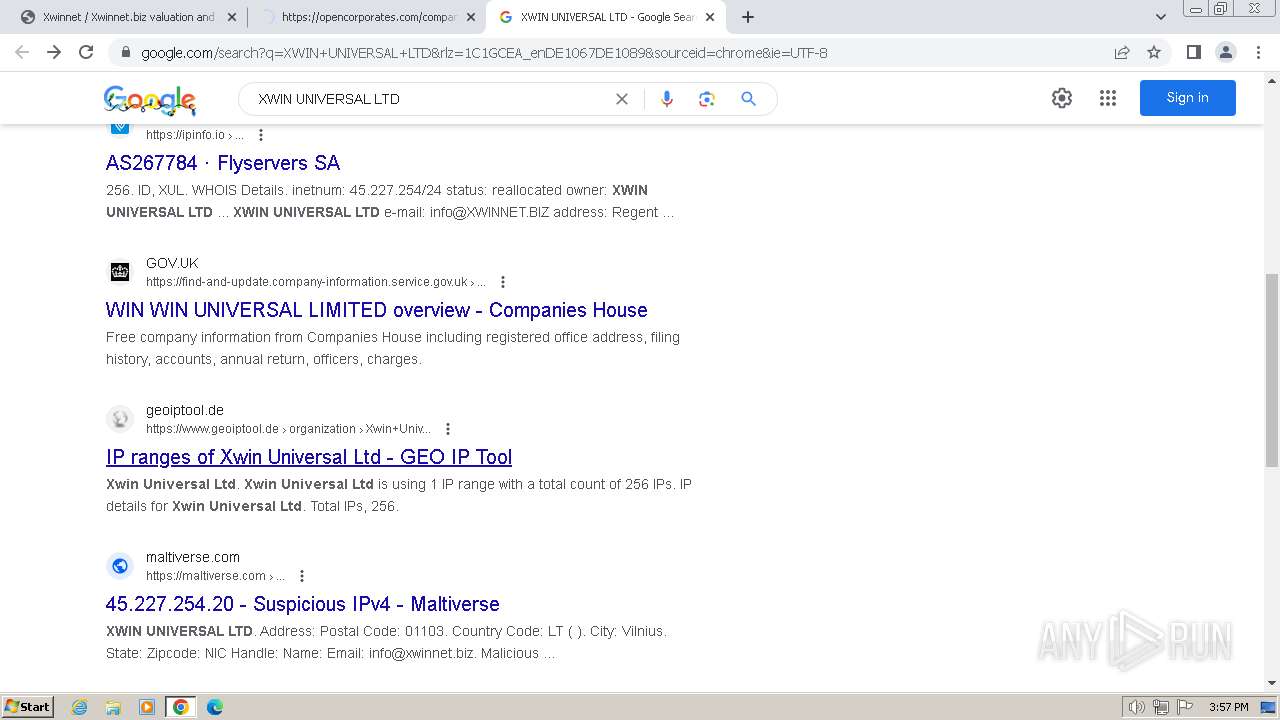Click the GOV.UK crown favicon

[120, 272]
